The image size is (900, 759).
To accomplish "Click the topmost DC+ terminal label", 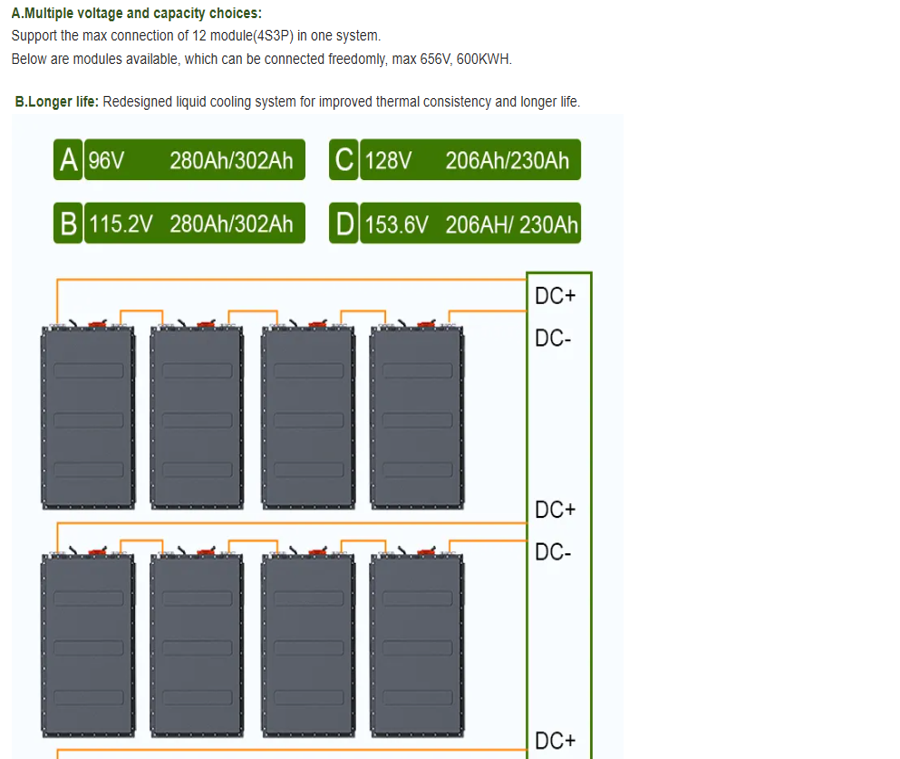I will 555,296.
